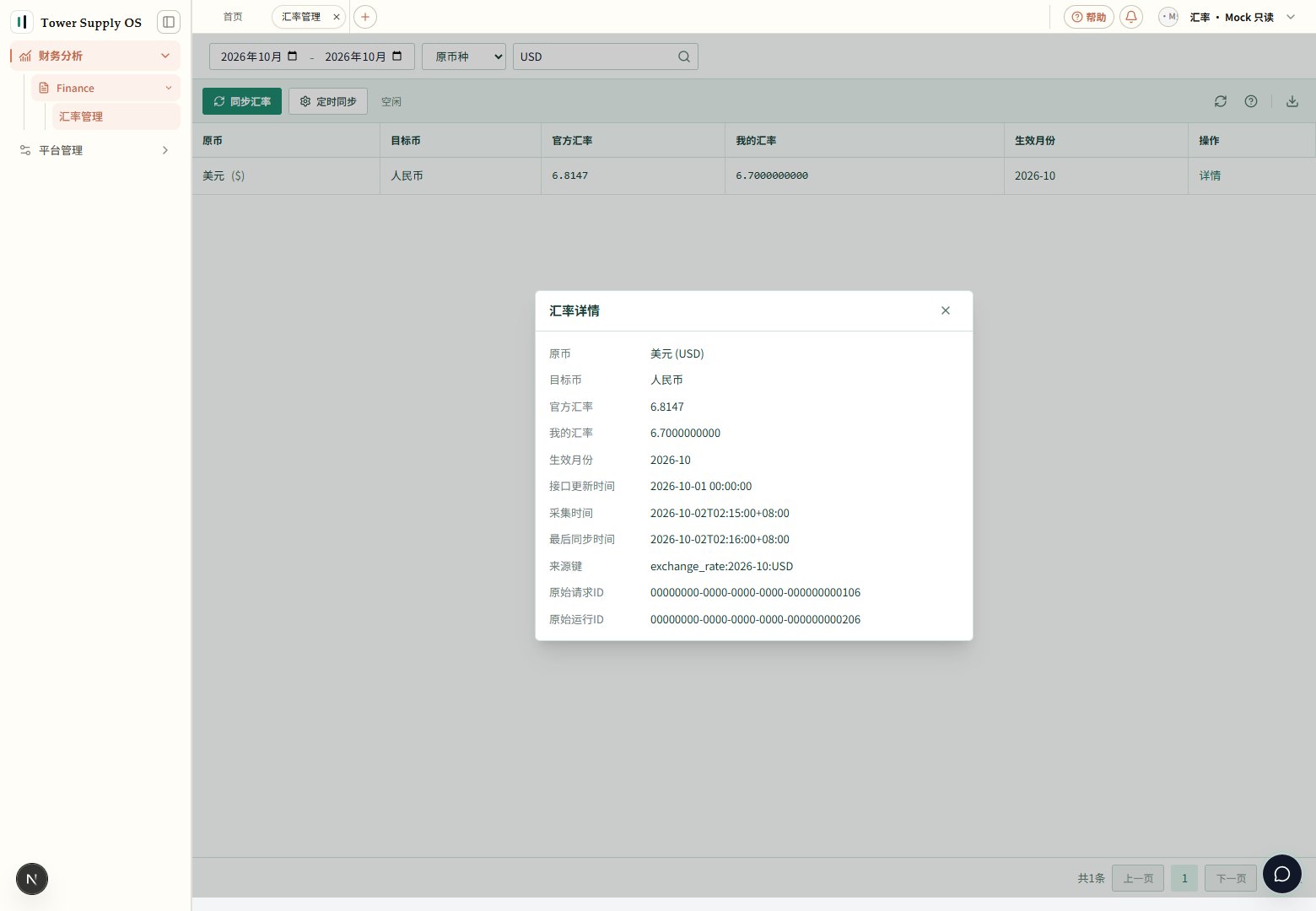Click the 平台管理 sliders icon
This screenshot has height=911, width=1316.
tap(25, 150)
